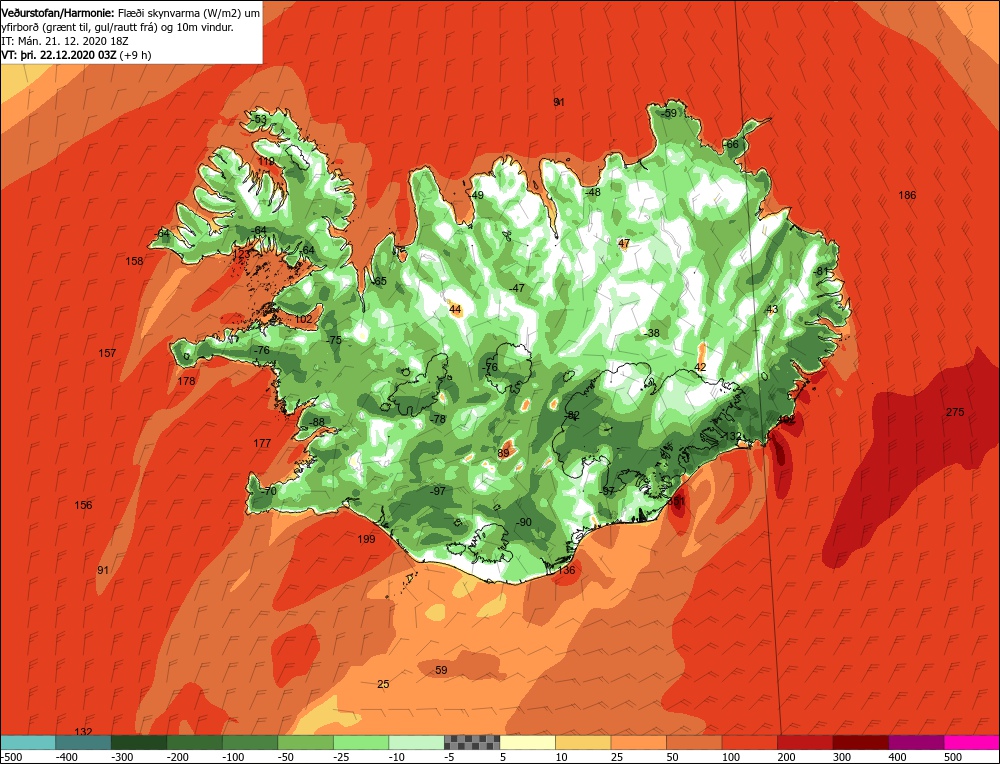The height and width of the screenshot is (764, 1000).
Task: Click the map value 43 in east Iceland
Action: point(772,309)
